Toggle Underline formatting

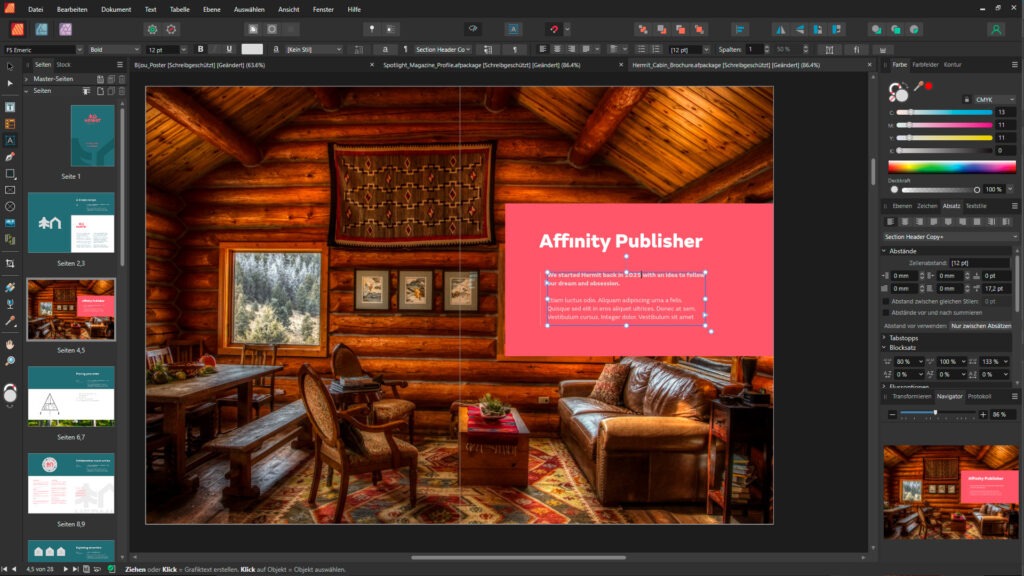point(229,50)
